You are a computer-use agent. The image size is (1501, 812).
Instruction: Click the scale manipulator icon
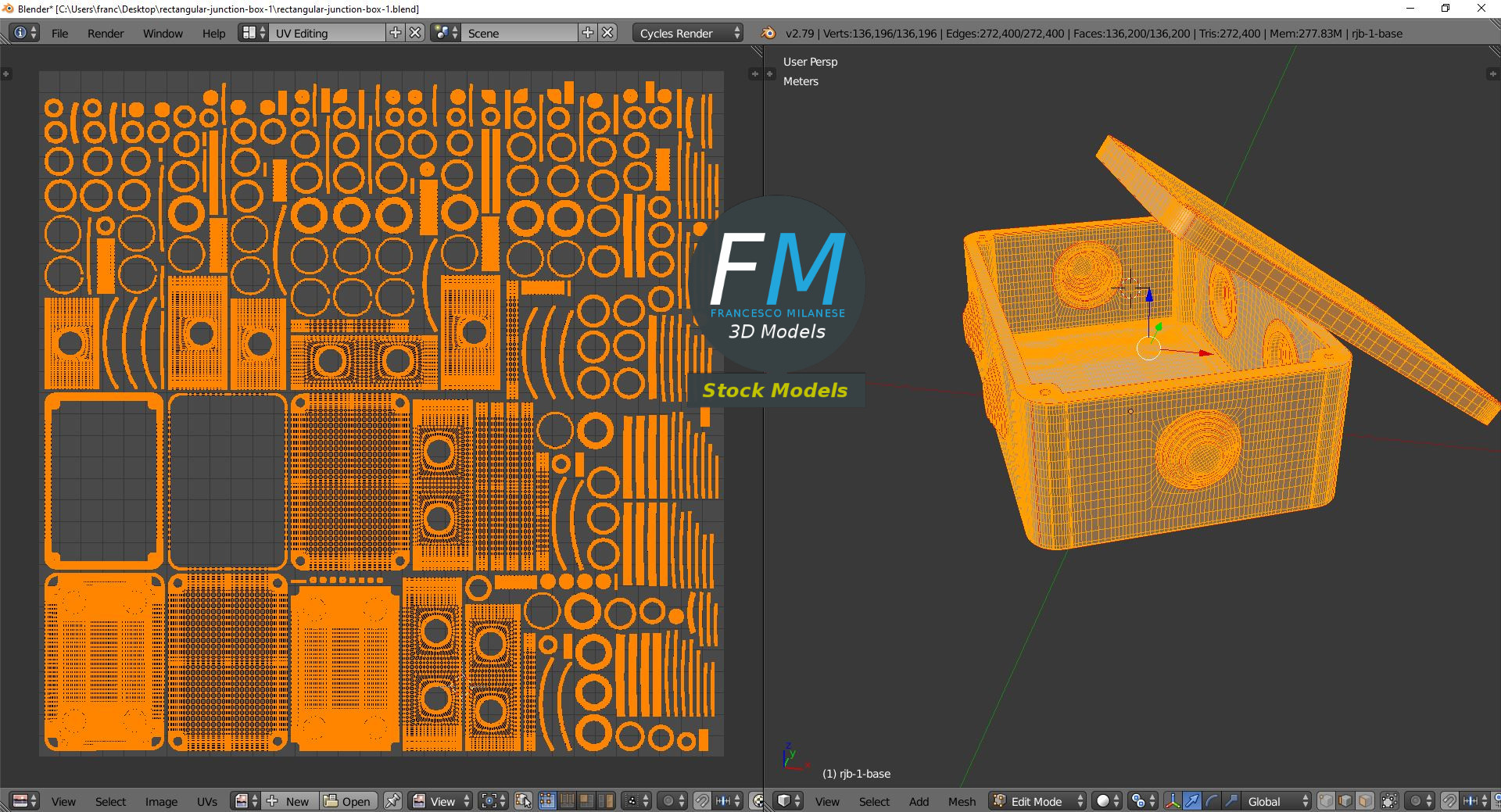[x=1231, y=801]
